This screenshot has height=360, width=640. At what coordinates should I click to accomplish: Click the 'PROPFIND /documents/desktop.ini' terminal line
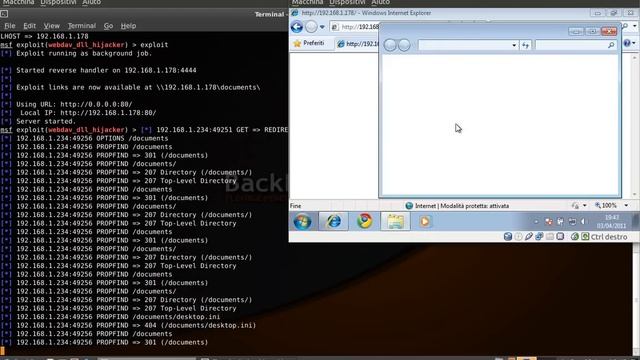[x=118, y=317]
